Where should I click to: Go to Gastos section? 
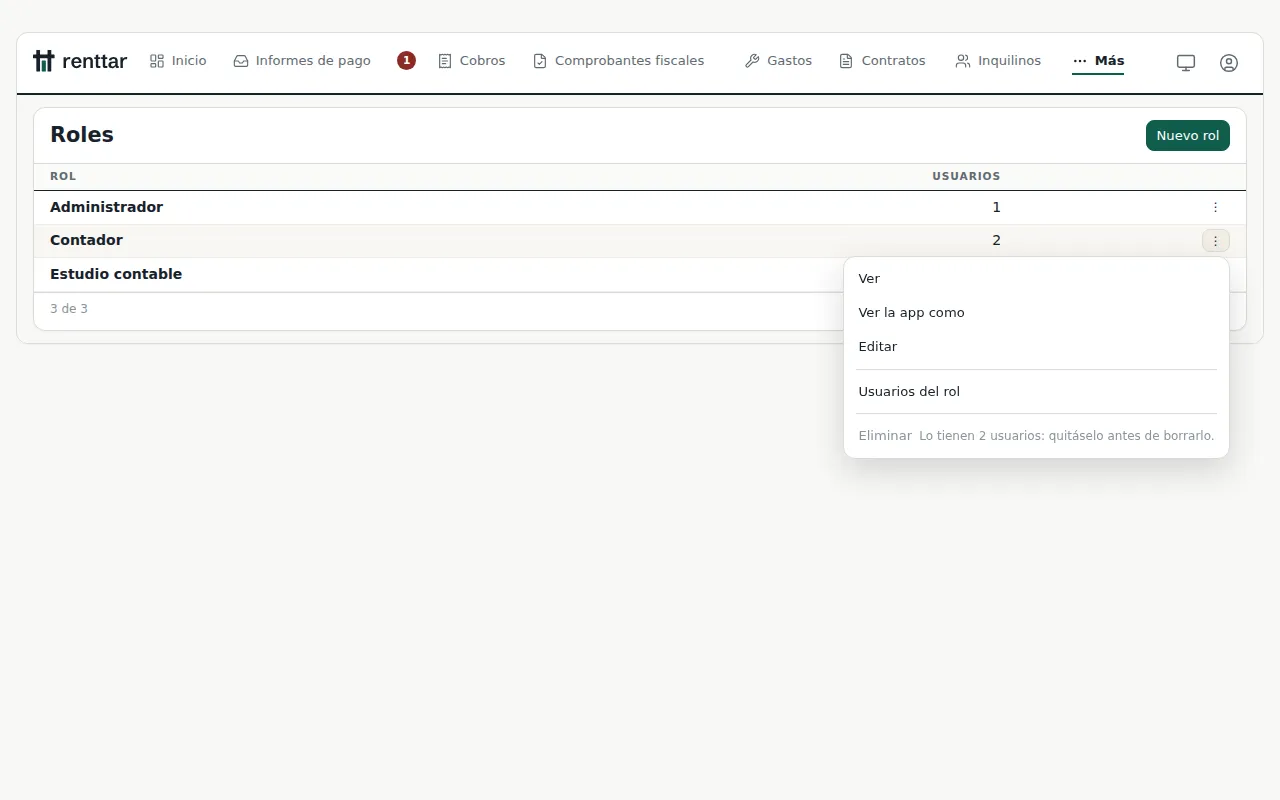[x=779, y=61]
